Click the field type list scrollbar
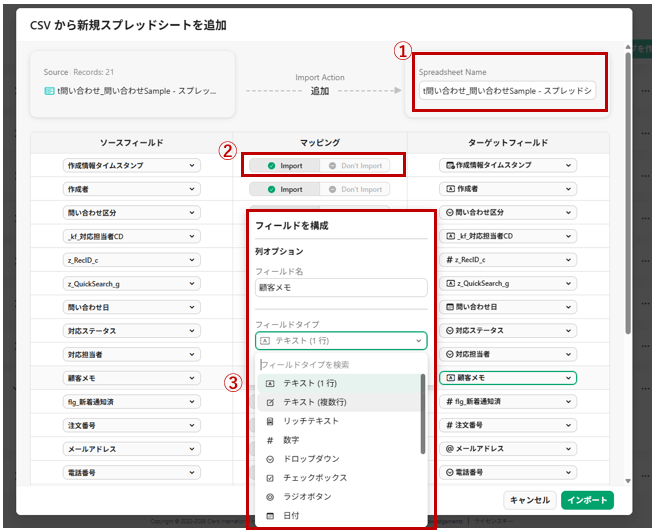 tap(423, 411)
